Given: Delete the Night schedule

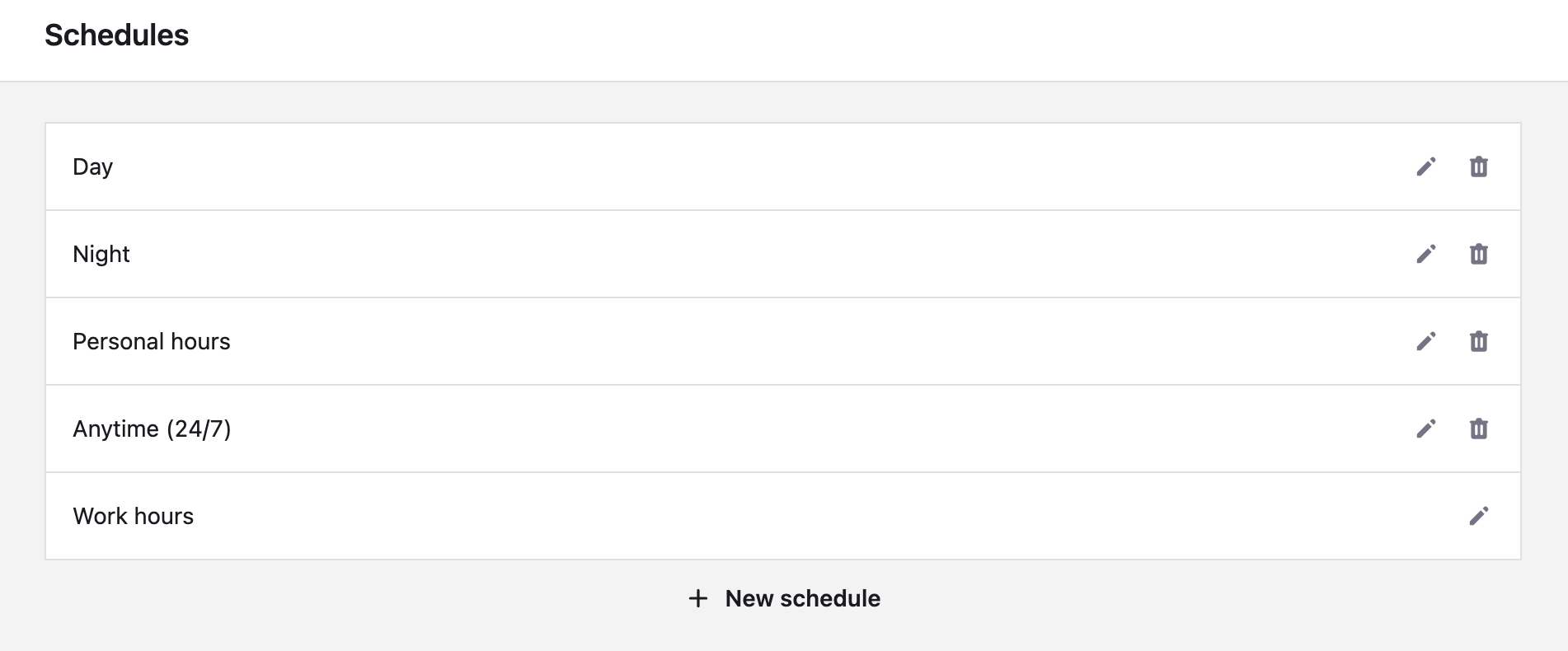Looking at the screenshot, I should (1479, 254).
